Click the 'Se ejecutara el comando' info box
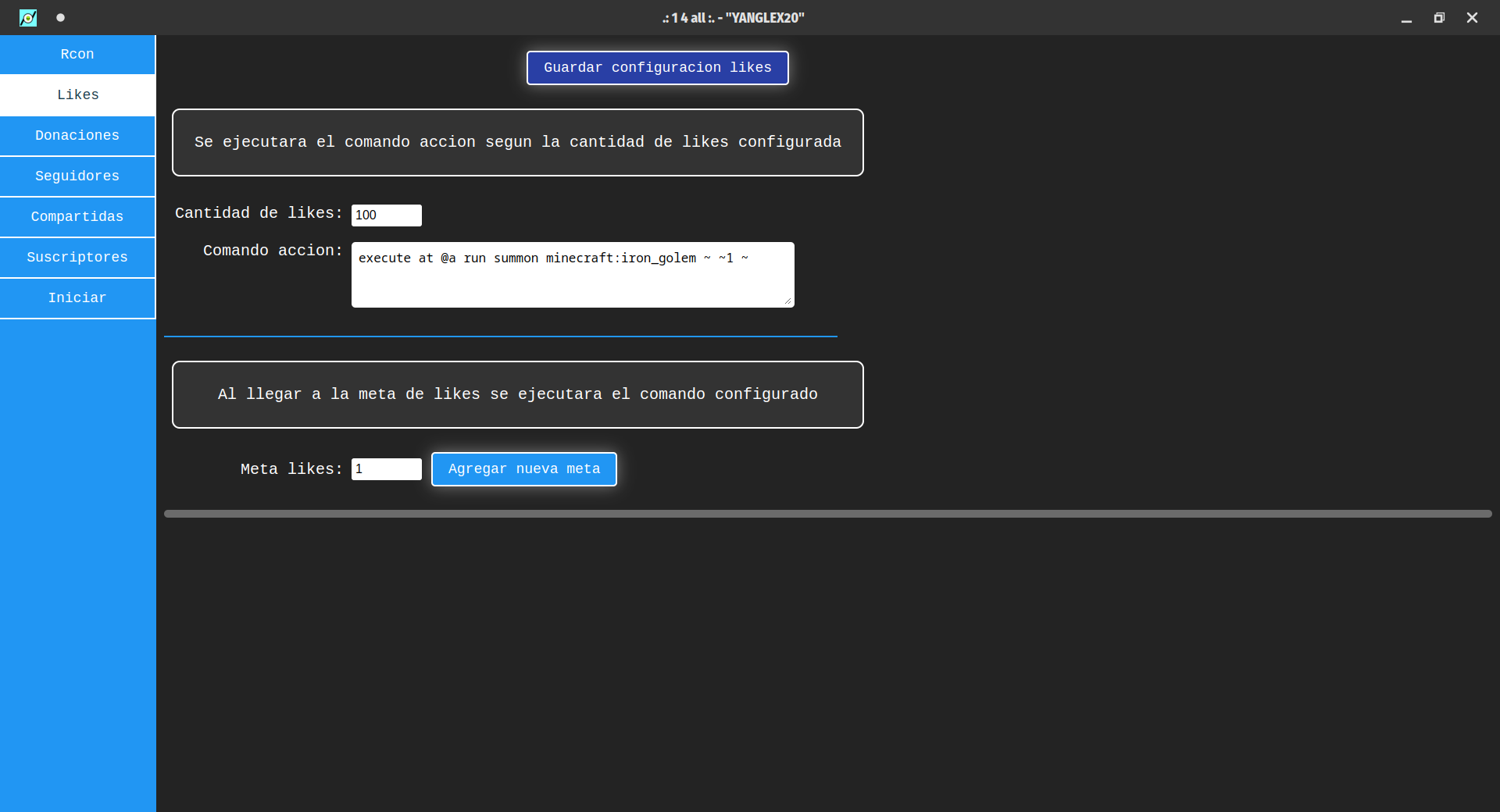 tap(517, 142)
